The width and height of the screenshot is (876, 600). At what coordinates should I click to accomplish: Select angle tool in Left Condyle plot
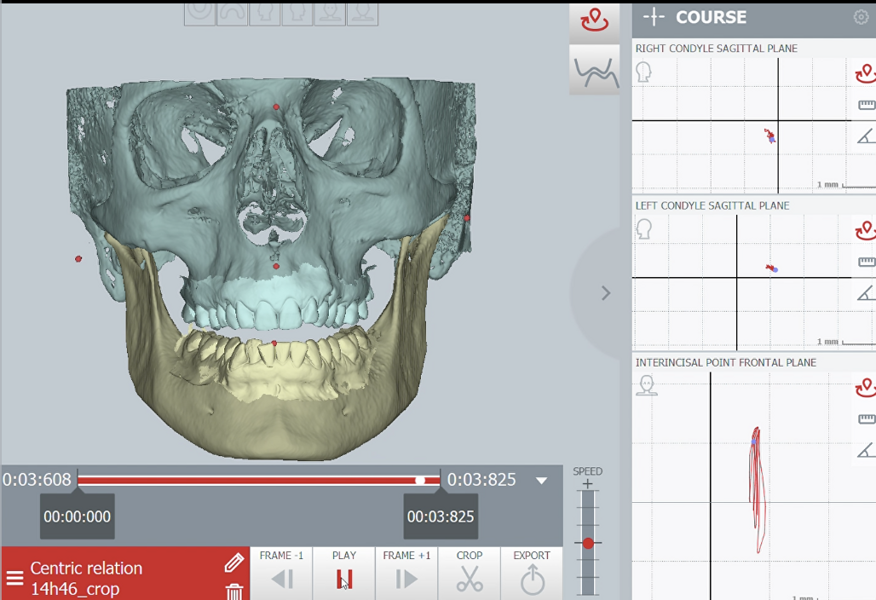866,292
